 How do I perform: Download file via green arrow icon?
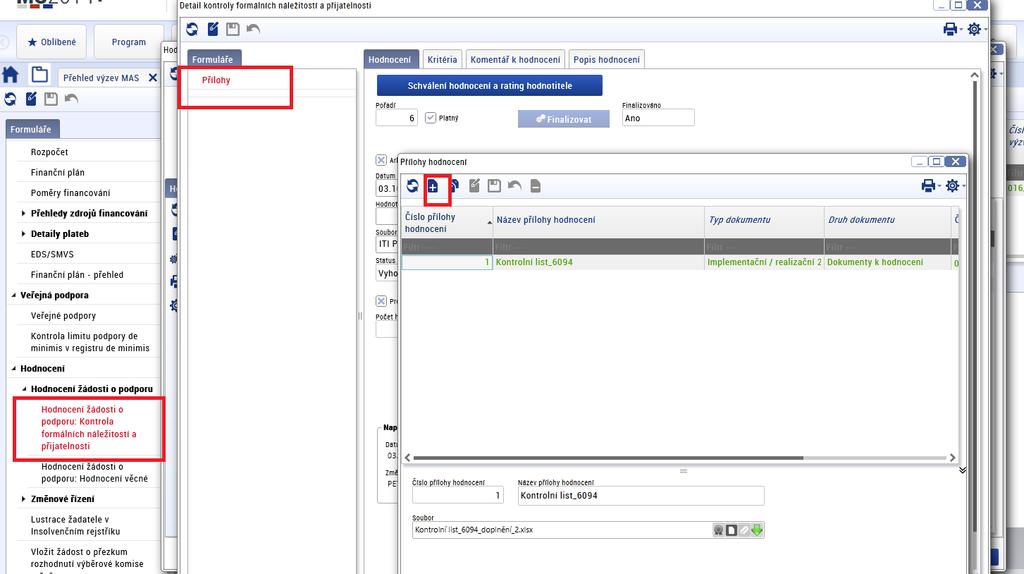(757, 530)
